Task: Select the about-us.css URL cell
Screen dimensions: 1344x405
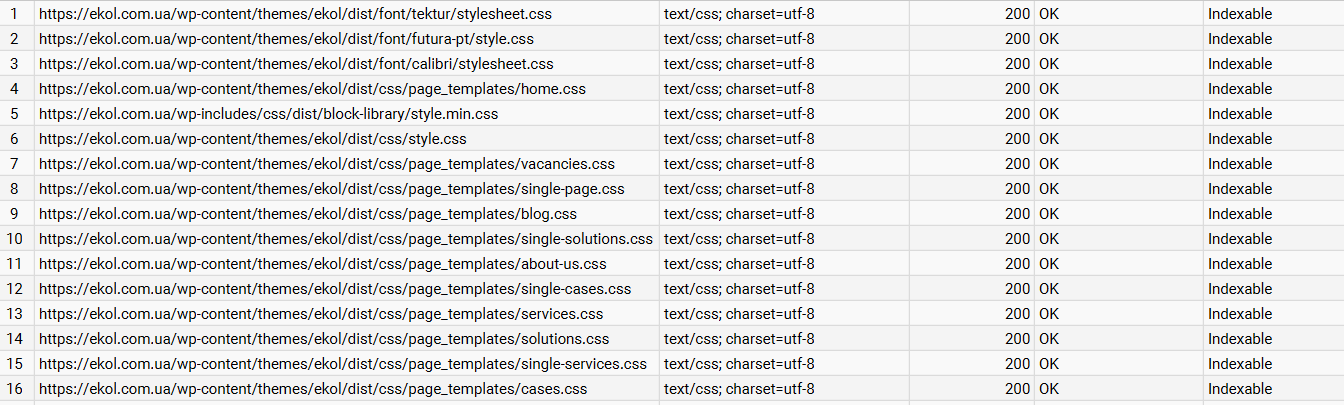Action: [346, 264]
